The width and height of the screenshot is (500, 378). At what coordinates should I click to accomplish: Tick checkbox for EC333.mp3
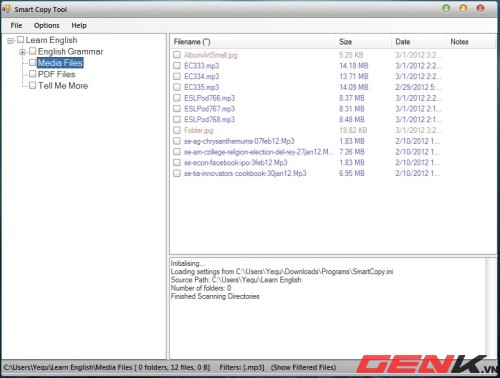pyautogui.click(x=177, y=66)
